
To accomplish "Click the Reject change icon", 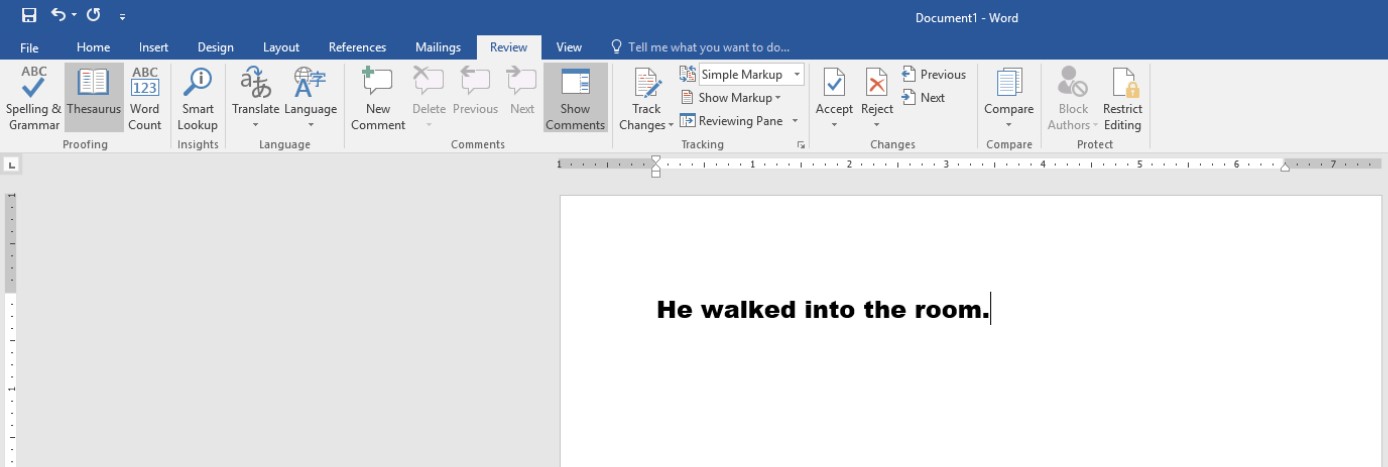I will point(877,84).
